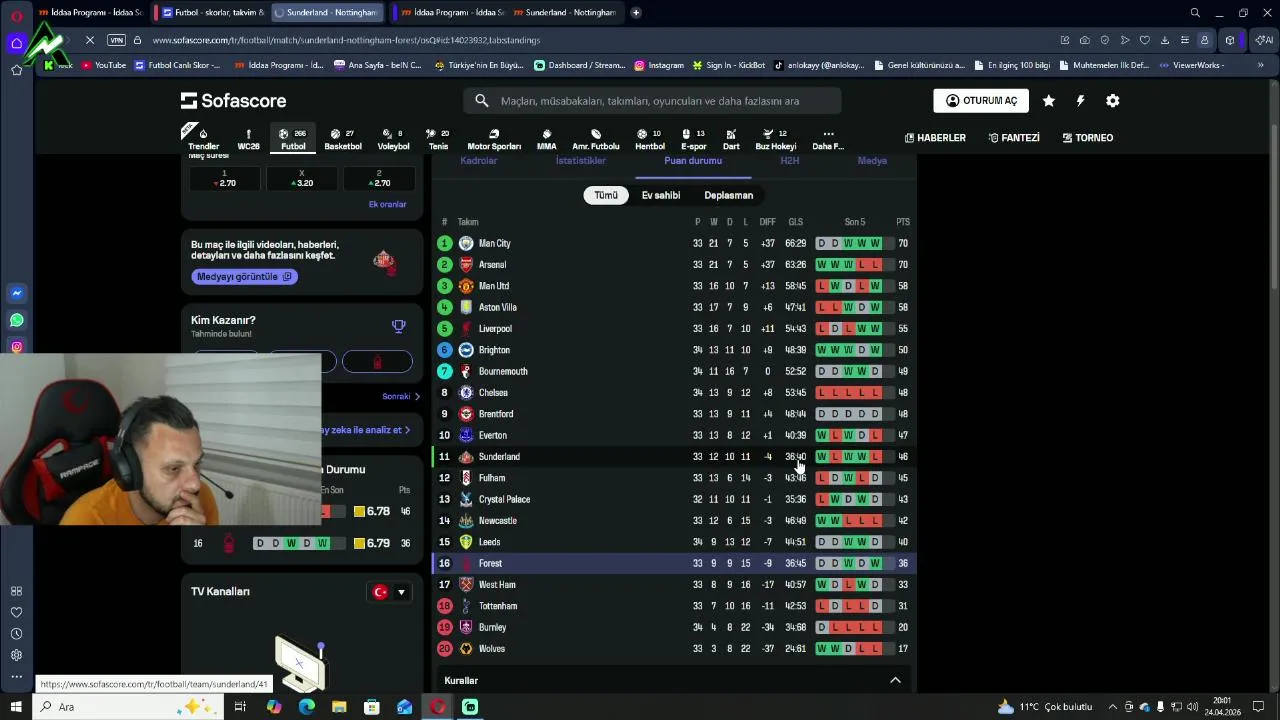Open Sofascore settings gear icon

(x=1112, y=101)
